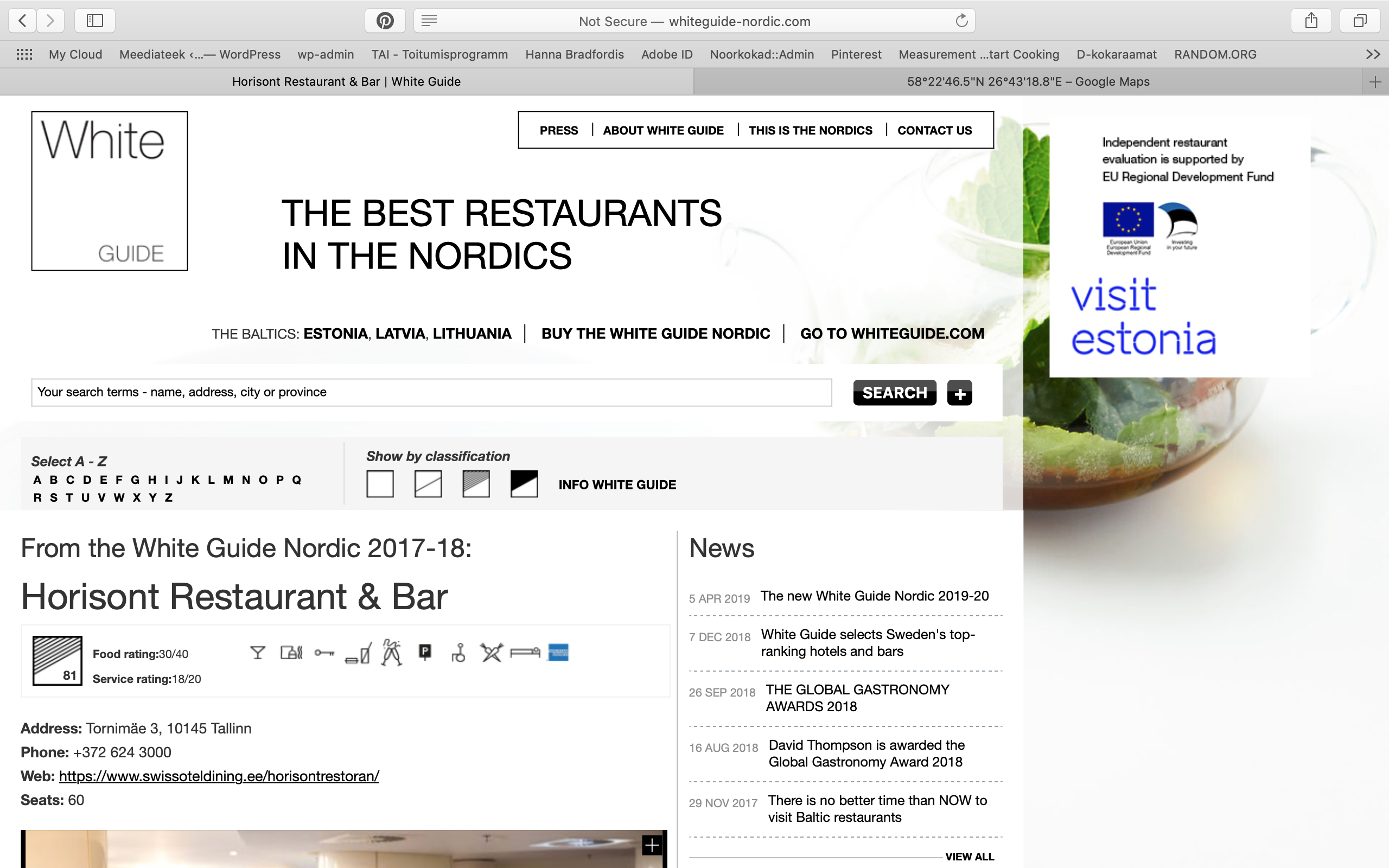Image resolution: width=1389 pixels, height=868 pixels.
Task: Expand restaurant photo with plus icon
Action: click(x=652, y=845)
